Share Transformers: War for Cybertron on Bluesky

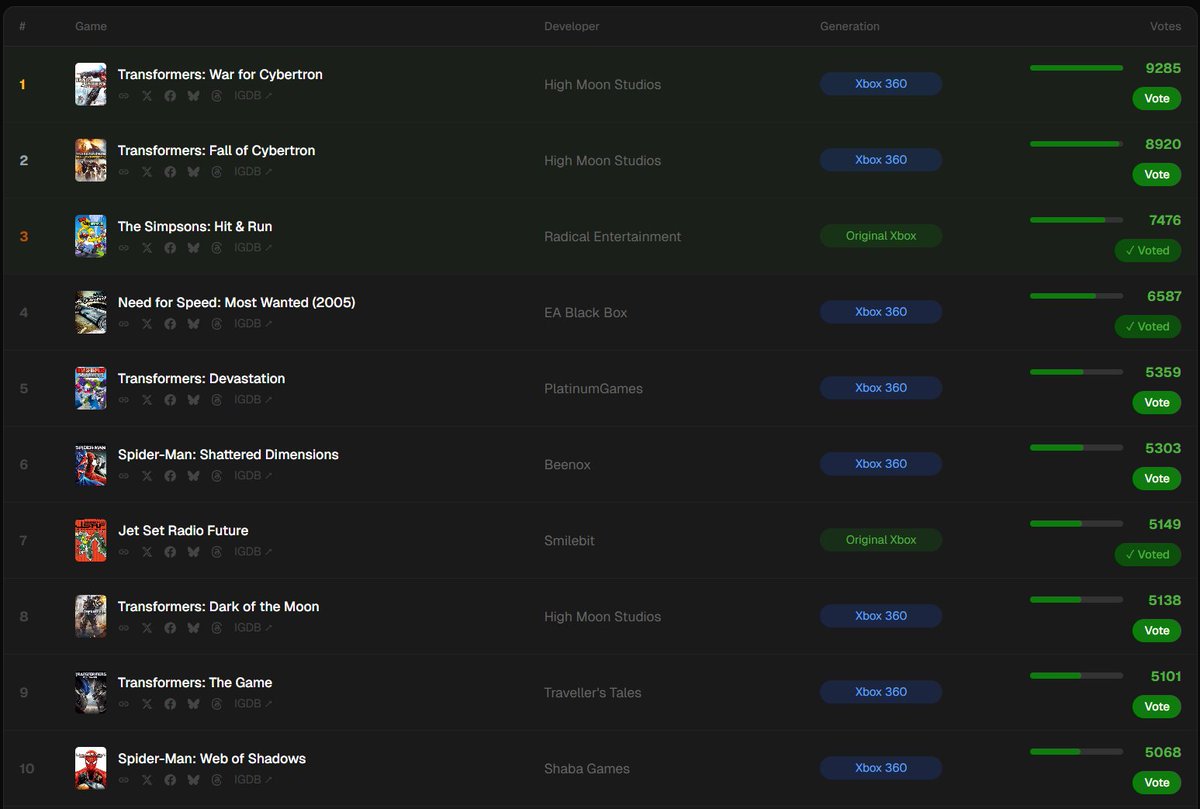[x=194, y=96]
